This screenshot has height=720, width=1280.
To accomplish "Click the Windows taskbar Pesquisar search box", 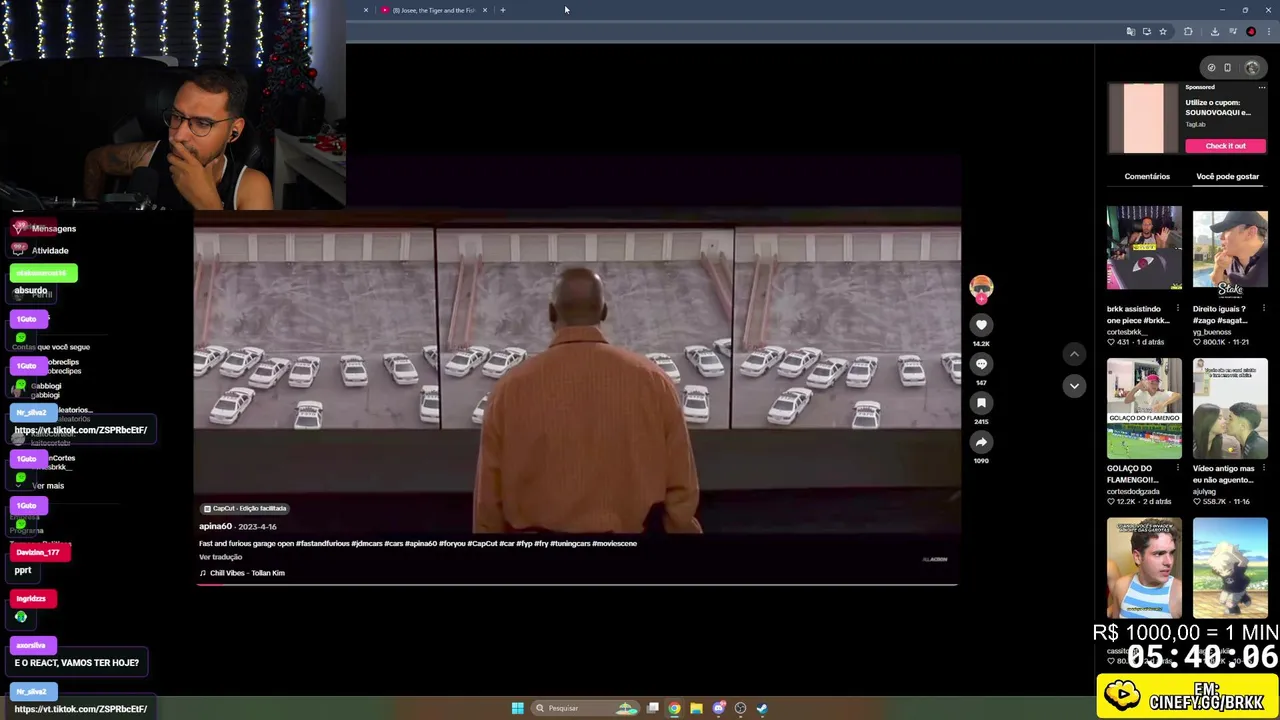I will click(585, 708).
